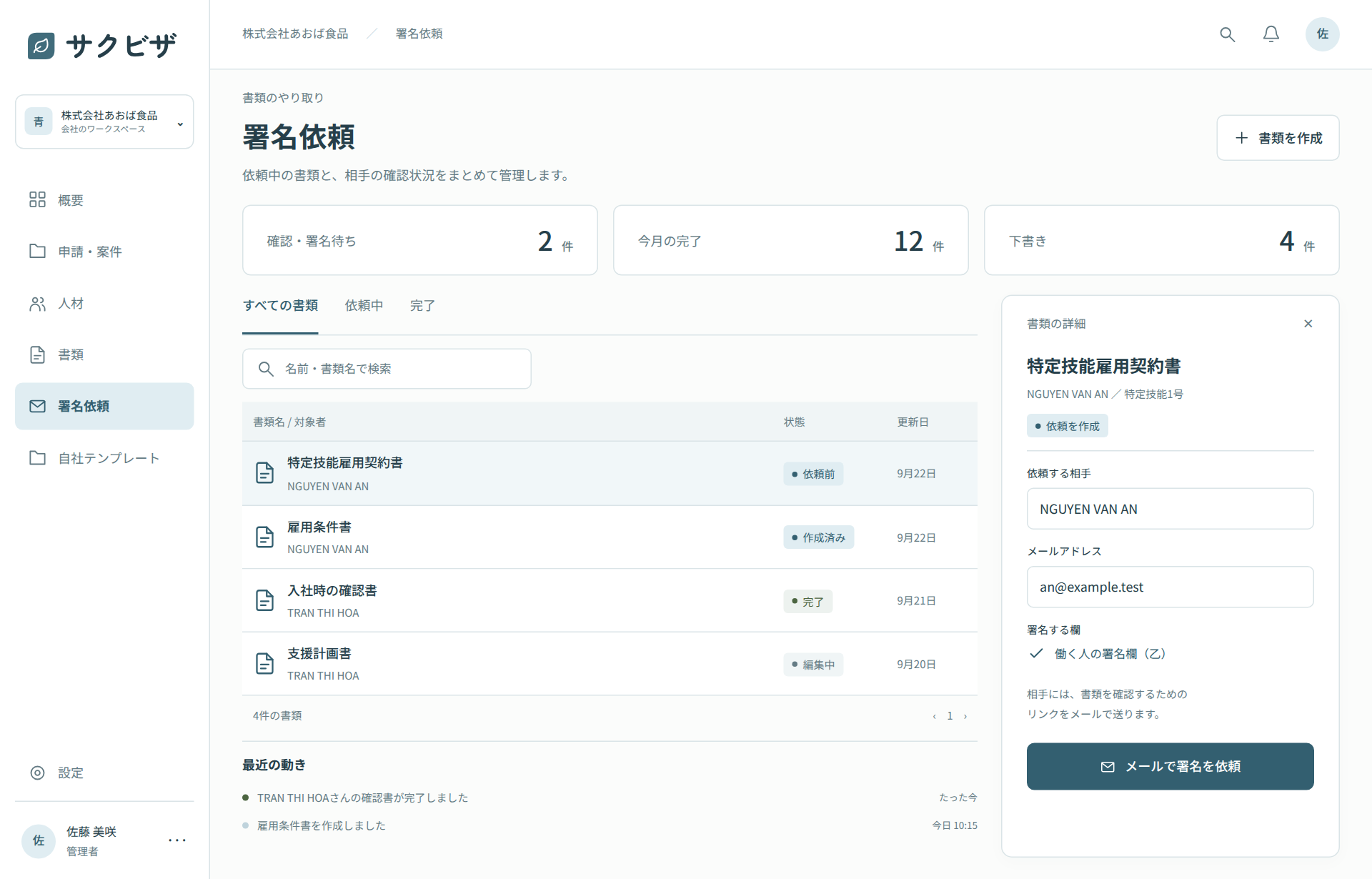Focus the 依頼する相手 name field

point(1170,509)
